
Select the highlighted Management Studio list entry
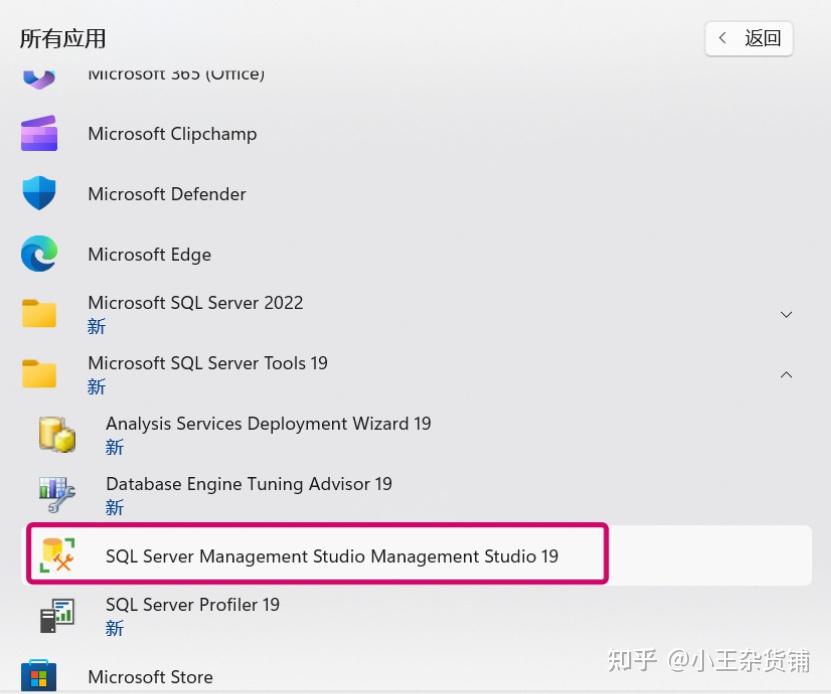coord(330,556)
